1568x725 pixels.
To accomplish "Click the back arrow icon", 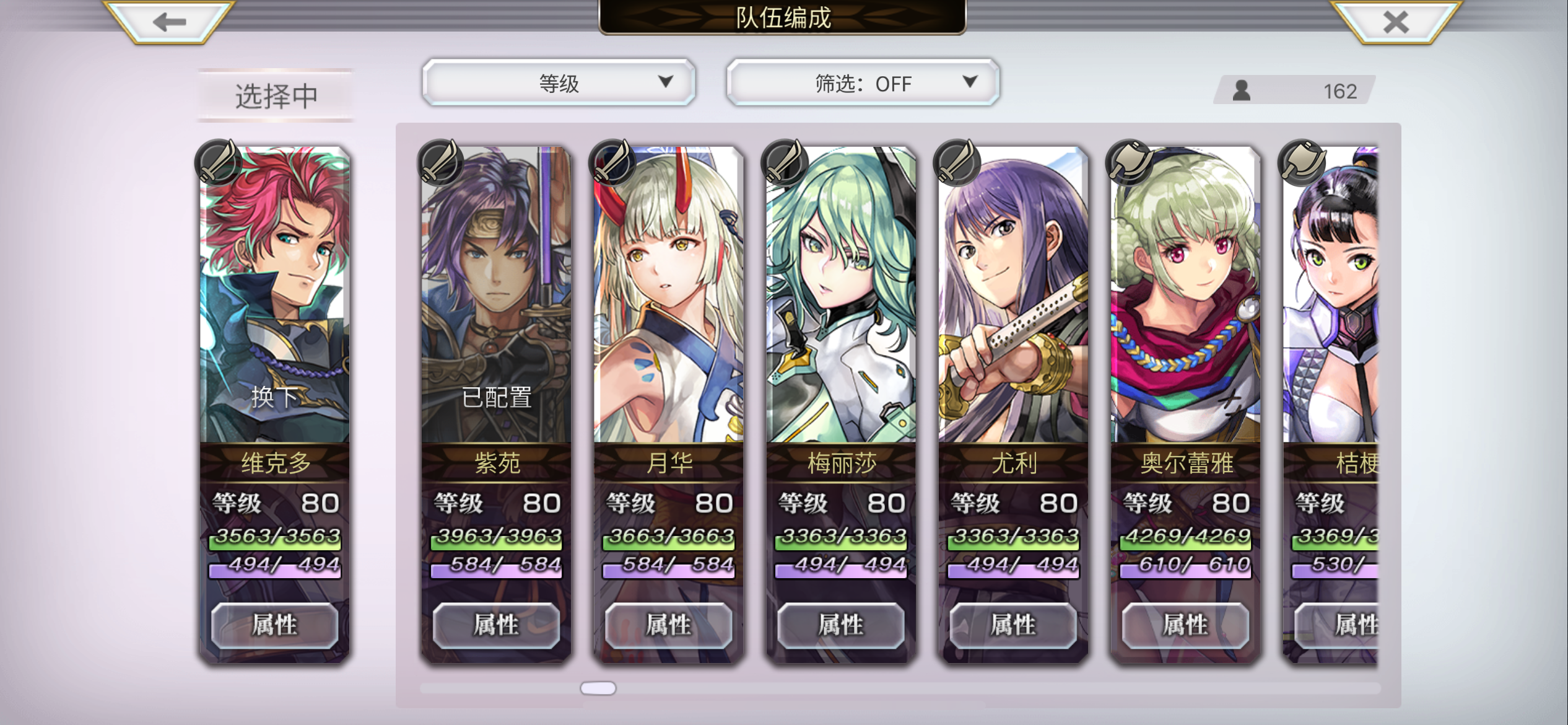I will pos(169,22).
